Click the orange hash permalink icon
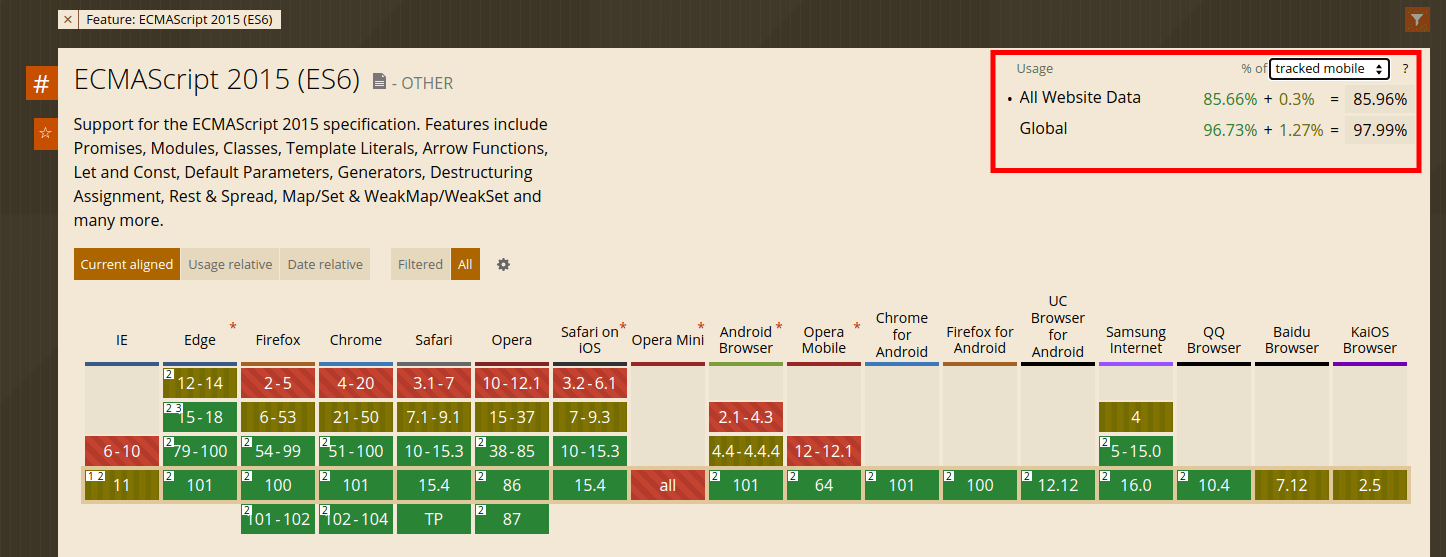 tap(41, 83)
